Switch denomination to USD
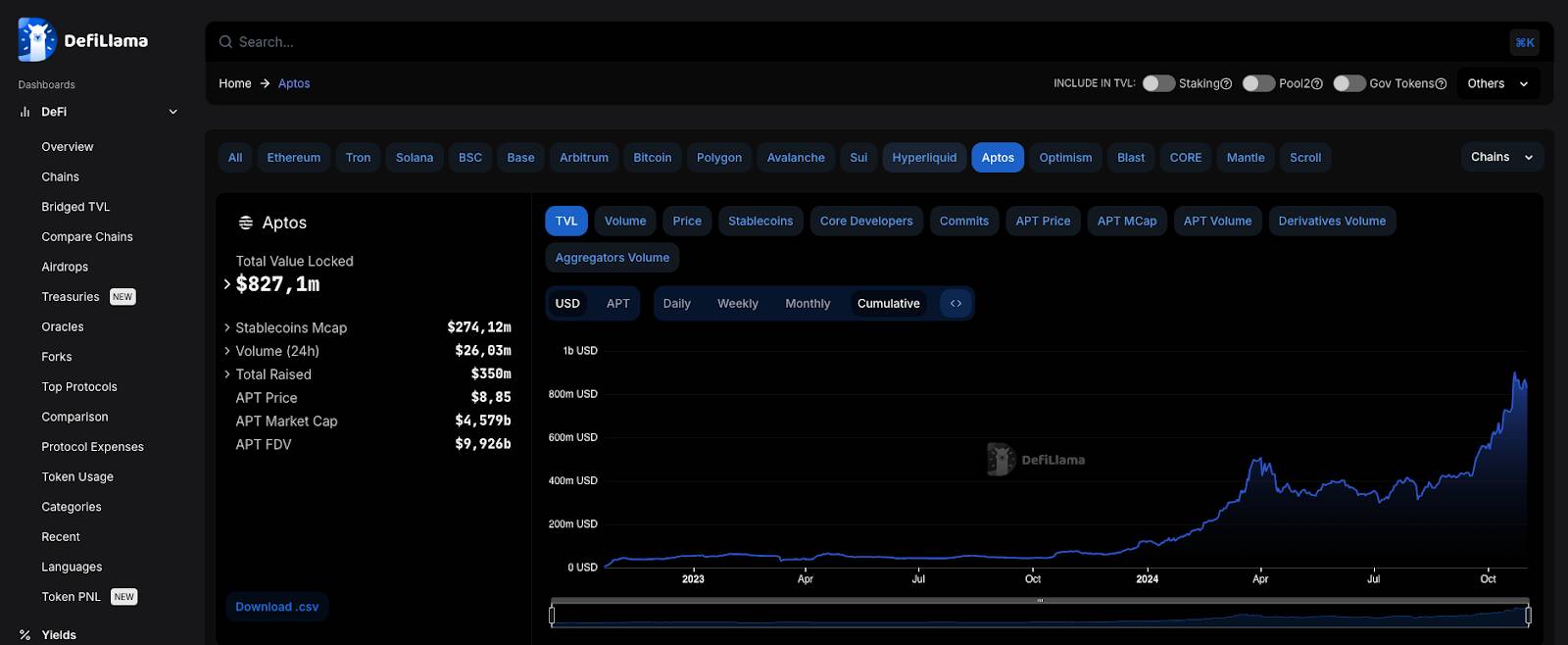Screen dimensions: 1568x645 point(567,304)
